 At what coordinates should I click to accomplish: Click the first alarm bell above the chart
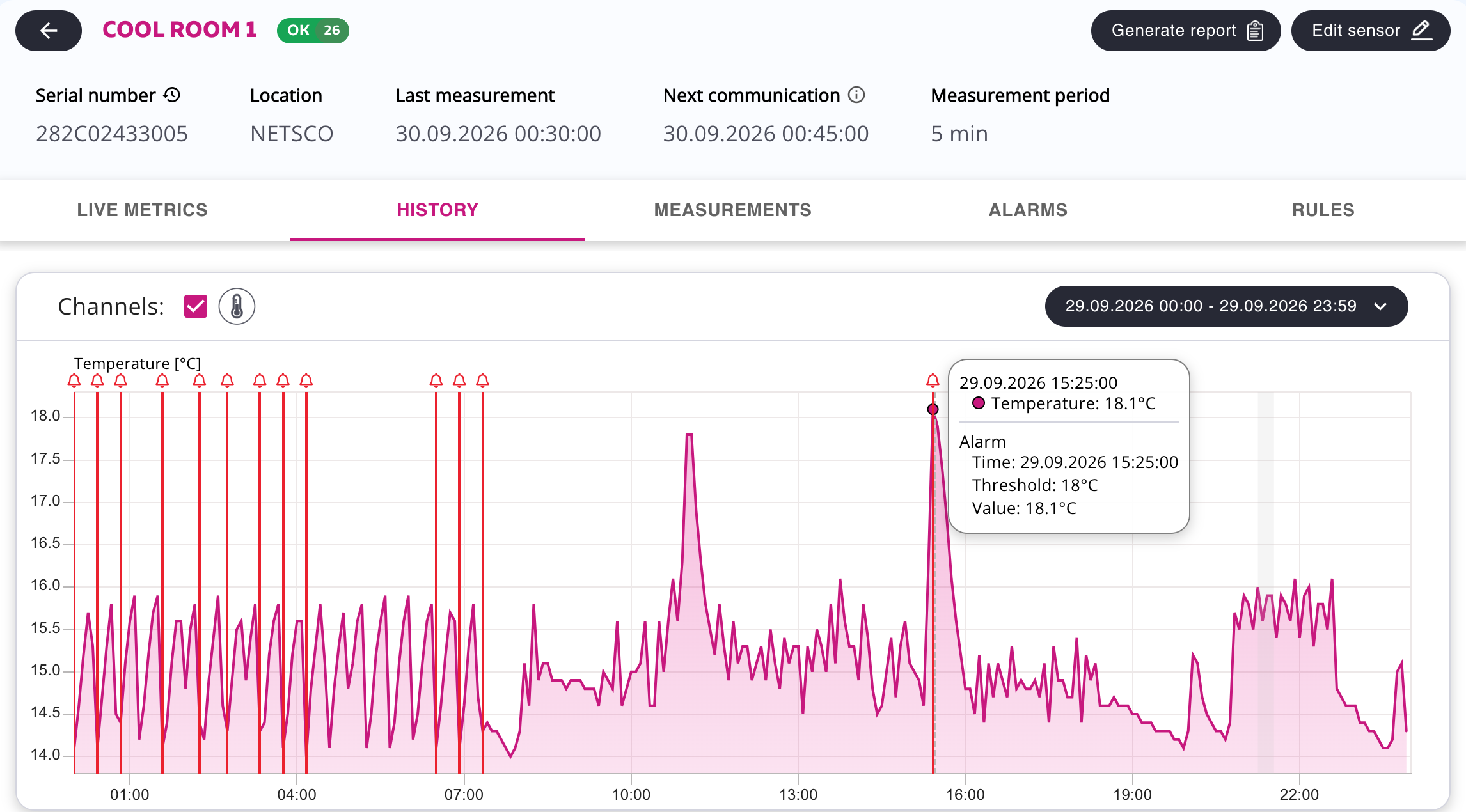pyautogui.click(x=74, y=380)
